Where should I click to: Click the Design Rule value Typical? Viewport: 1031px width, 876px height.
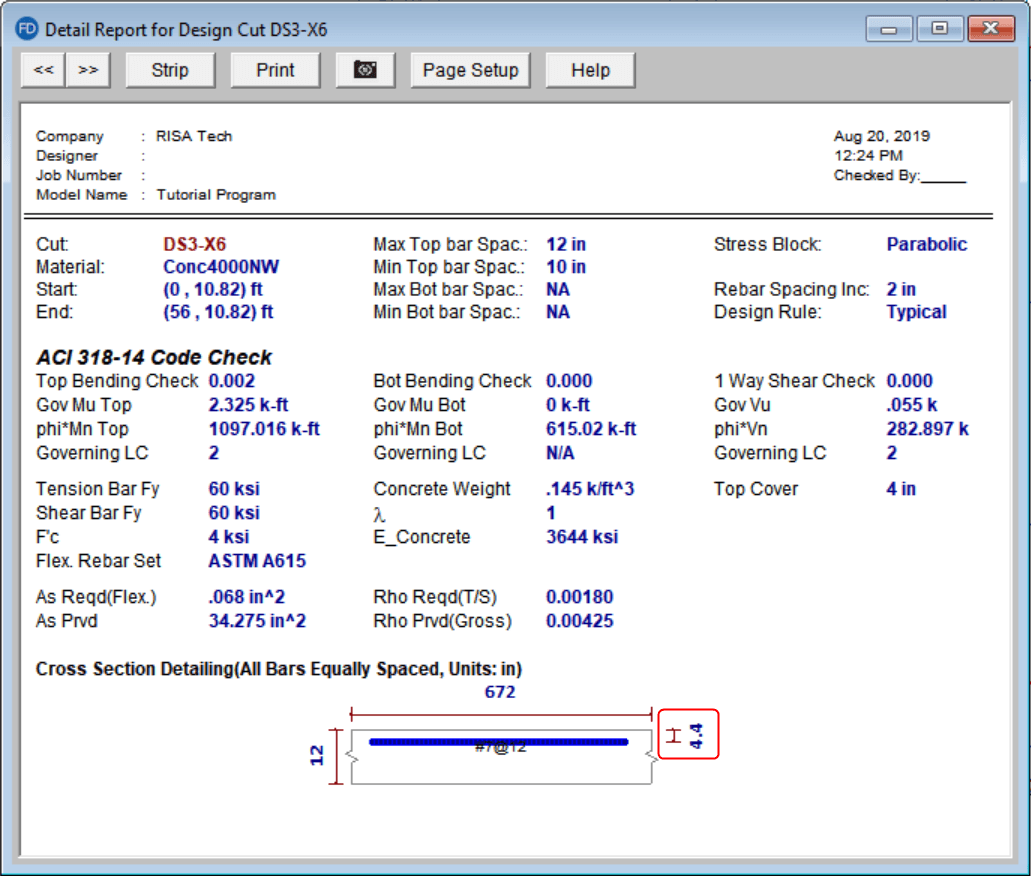tap(916, 312)
